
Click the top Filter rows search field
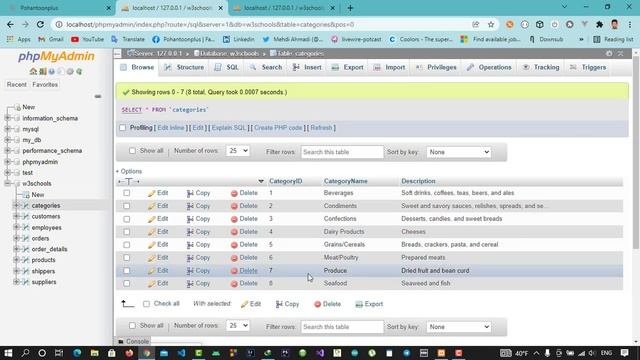pyautogui.click(x=342, y=152)
